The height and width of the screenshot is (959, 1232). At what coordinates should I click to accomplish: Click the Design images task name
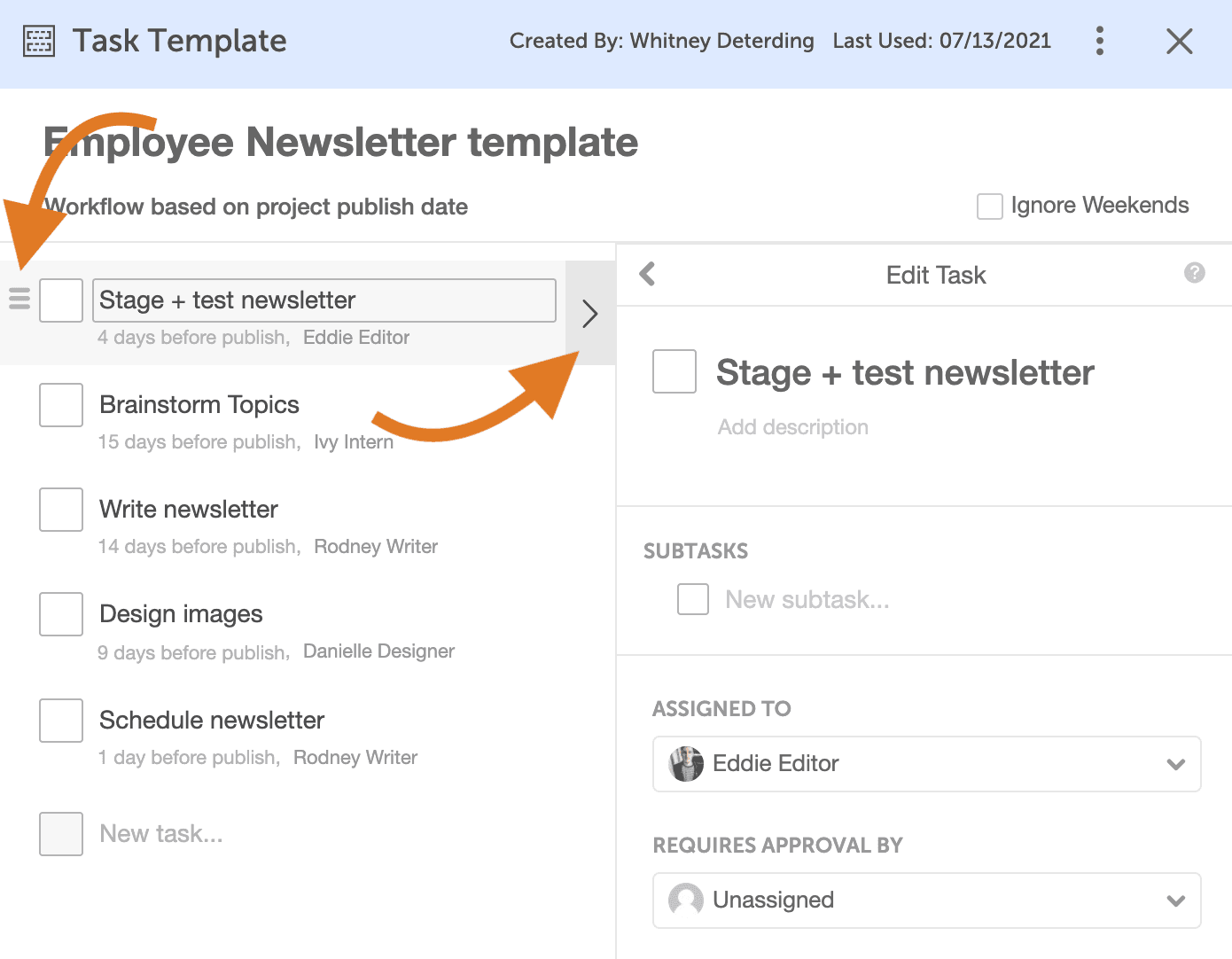[x=181, y=613]
